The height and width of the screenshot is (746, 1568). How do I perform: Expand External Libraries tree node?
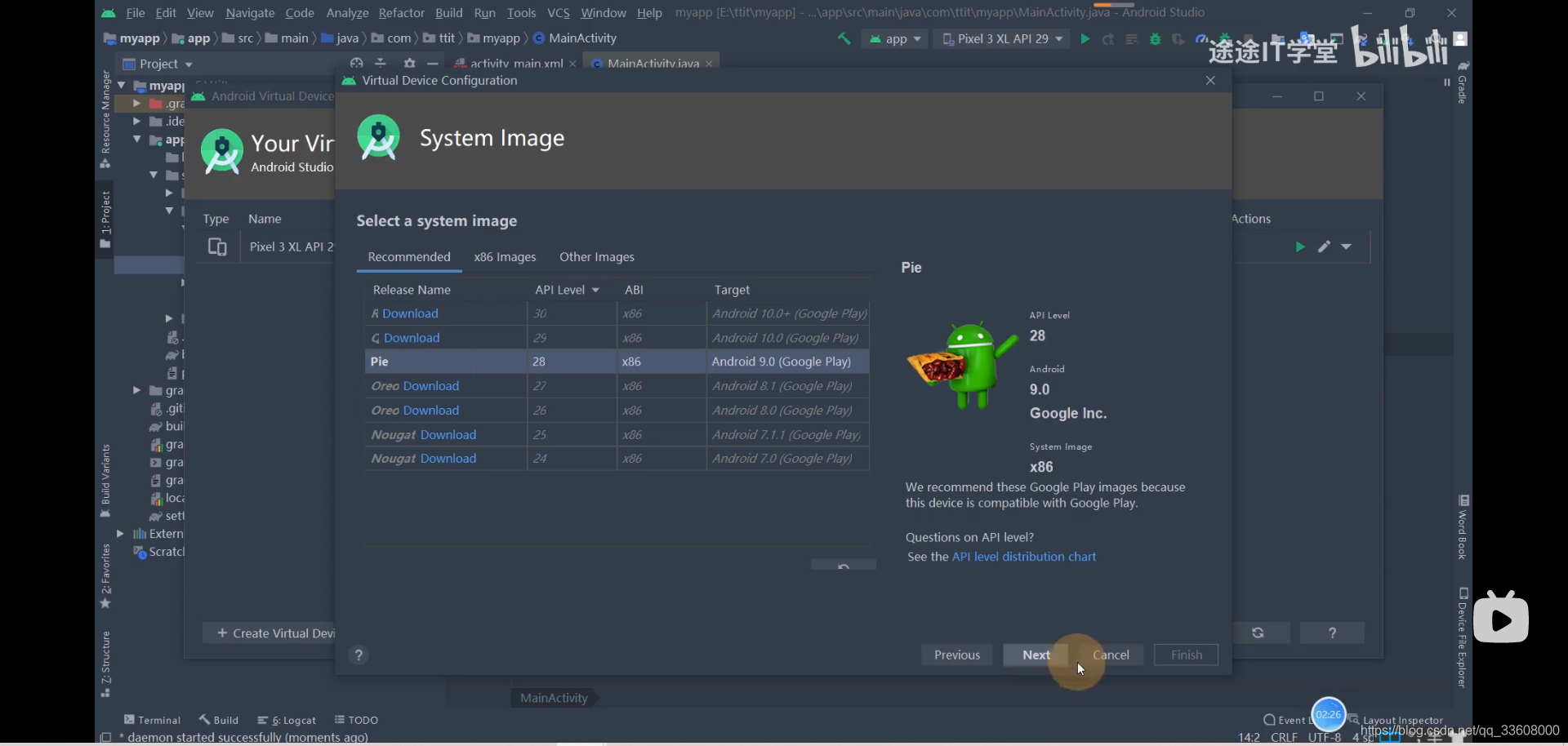(x=120, y=534)
